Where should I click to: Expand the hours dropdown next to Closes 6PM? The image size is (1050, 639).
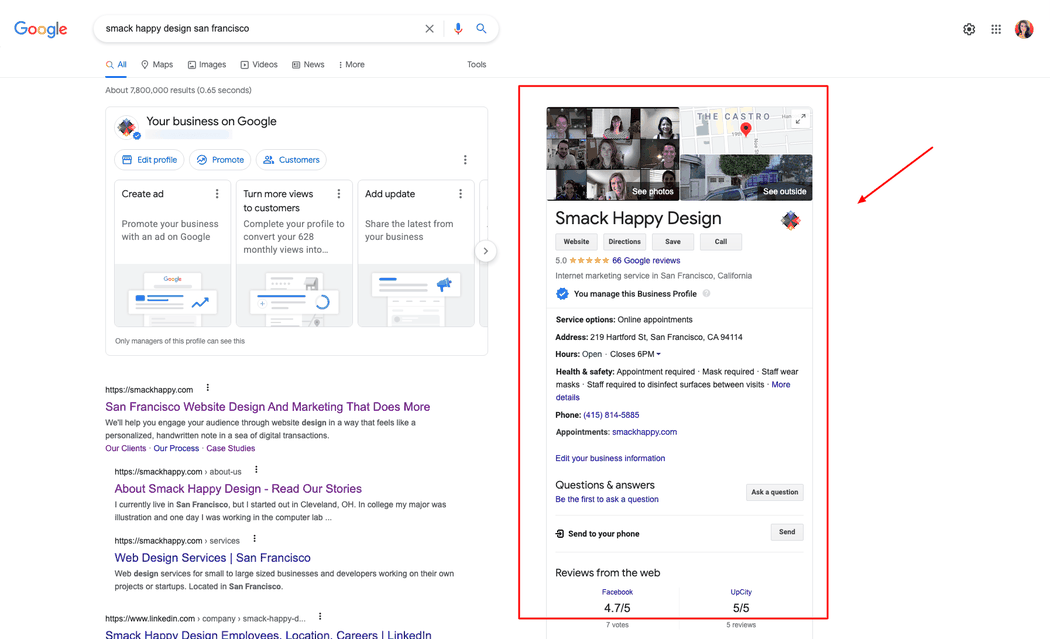click(658, 354)
